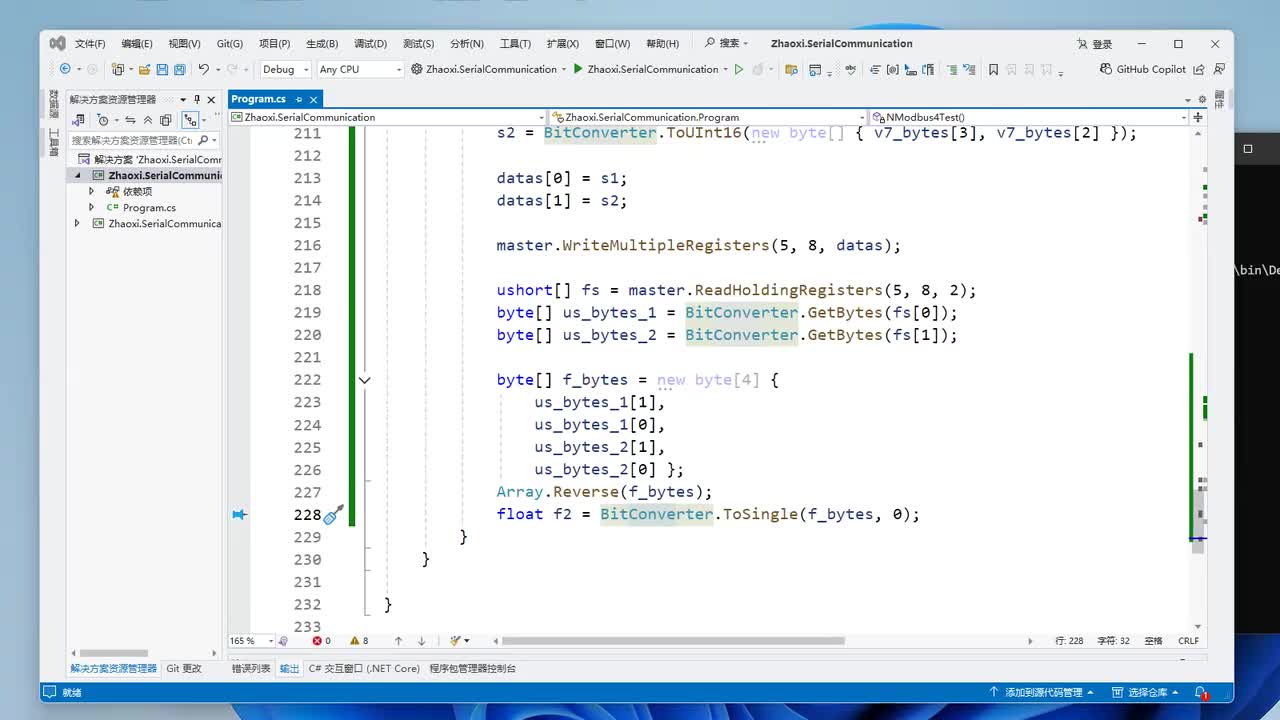Collapse the Zhaoxi.SerialCommunication project node
The height and width of the screenshot is (720, 1280).
tap(77, 175)
